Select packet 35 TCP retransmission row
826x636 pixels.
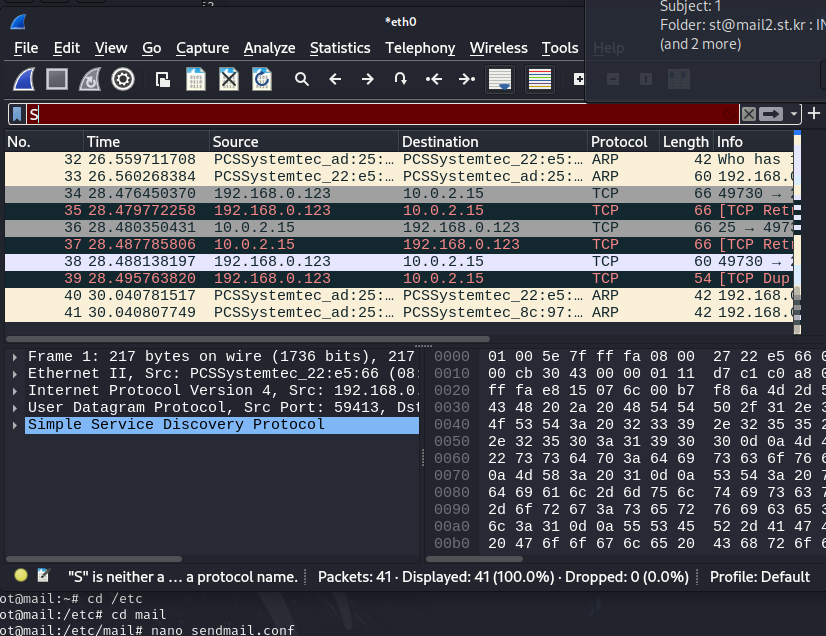pyautogui.click(x=399, y=210)
